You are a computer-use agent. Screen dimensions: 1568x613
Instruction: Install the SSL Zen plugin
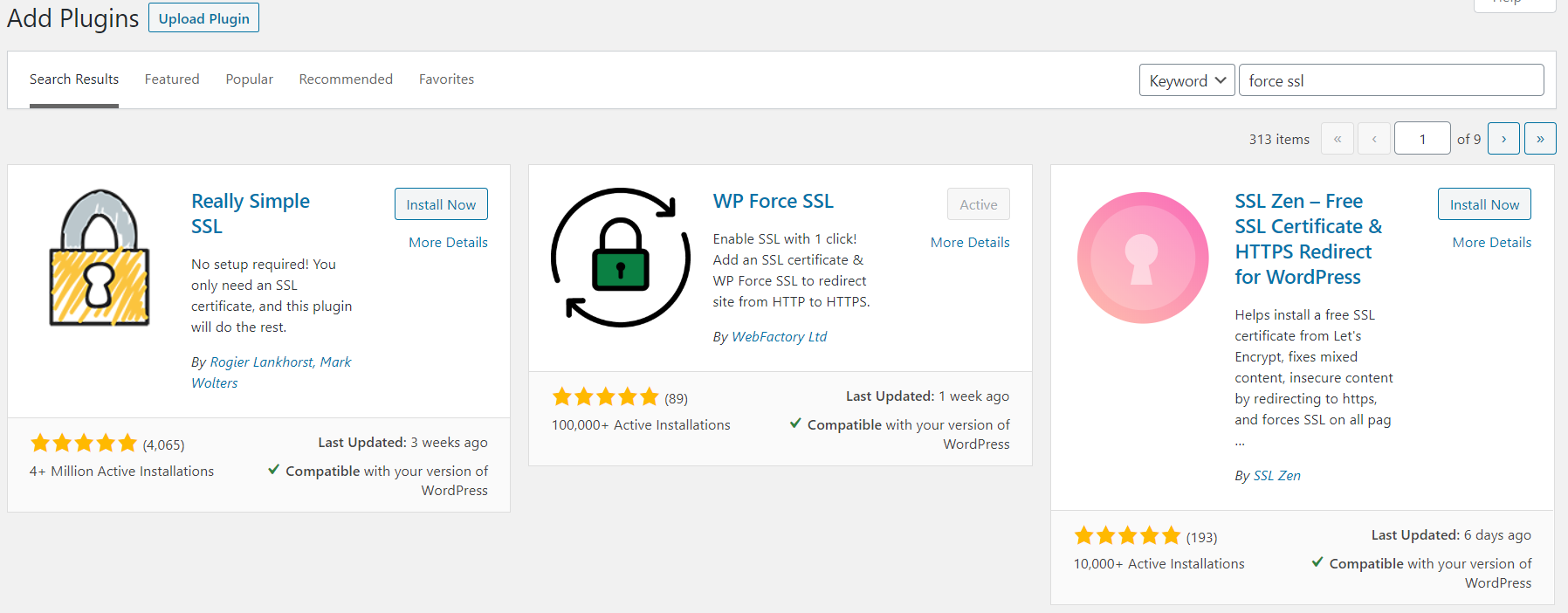(x=1483, y=204)
